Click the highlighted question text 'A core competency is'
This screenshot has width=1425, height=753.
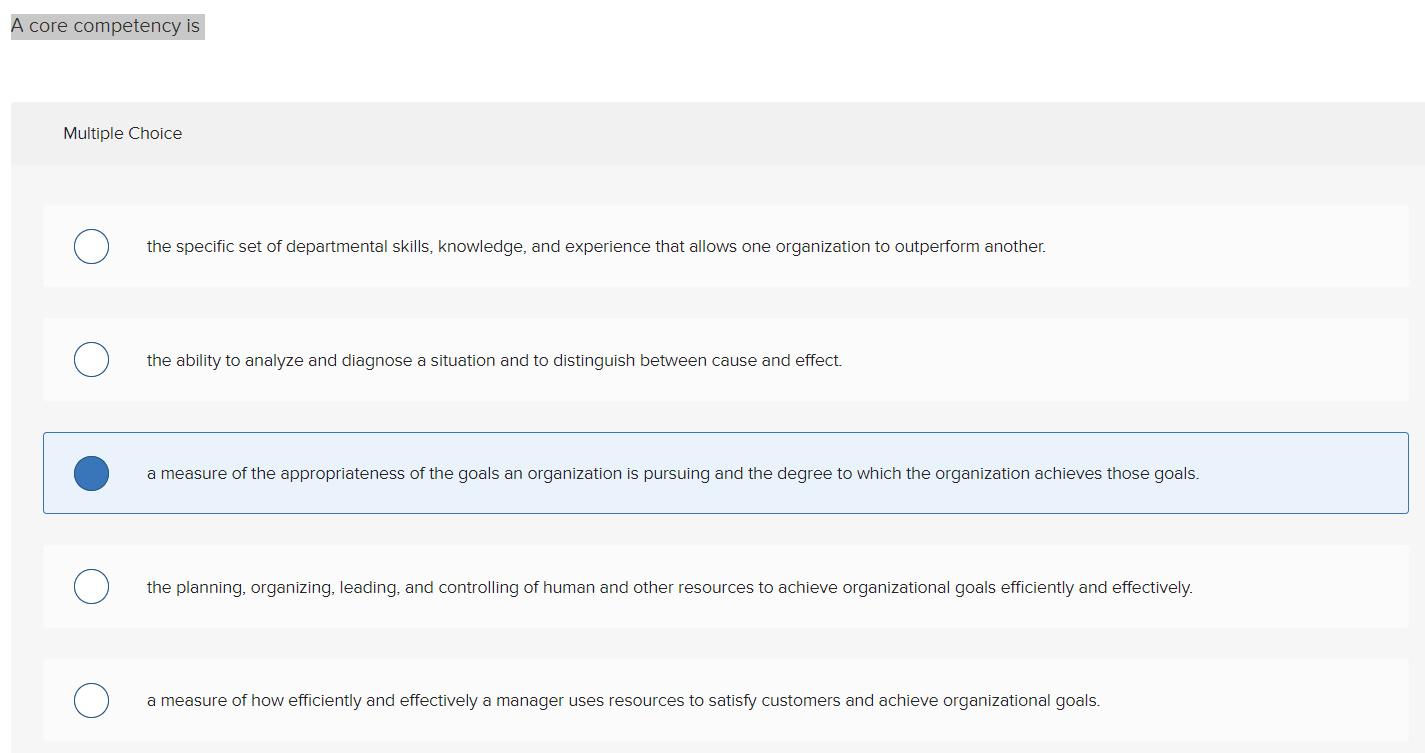(105, 25)
